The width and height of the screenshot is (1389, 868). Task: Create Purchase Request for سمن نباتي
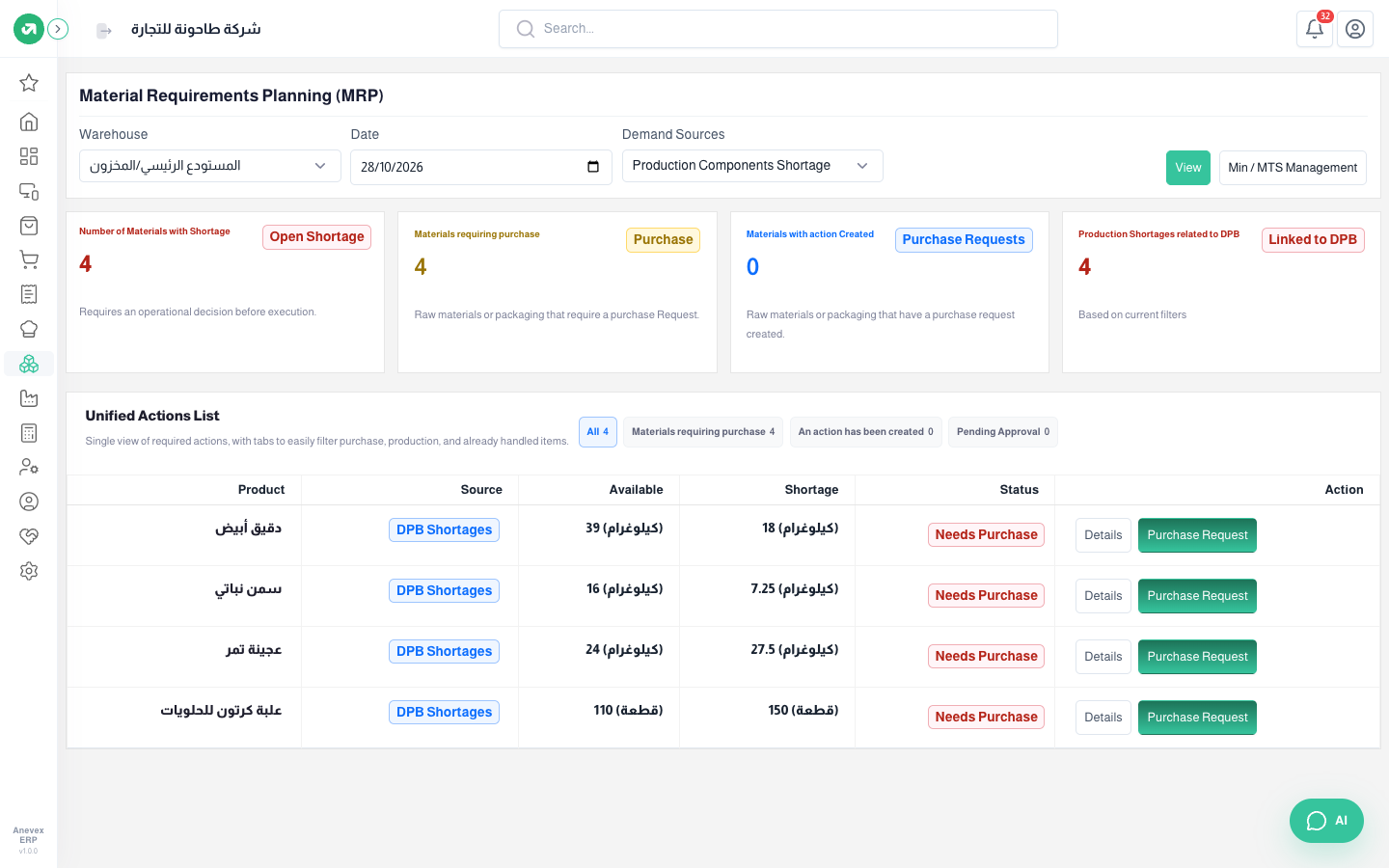(1197, 596)
